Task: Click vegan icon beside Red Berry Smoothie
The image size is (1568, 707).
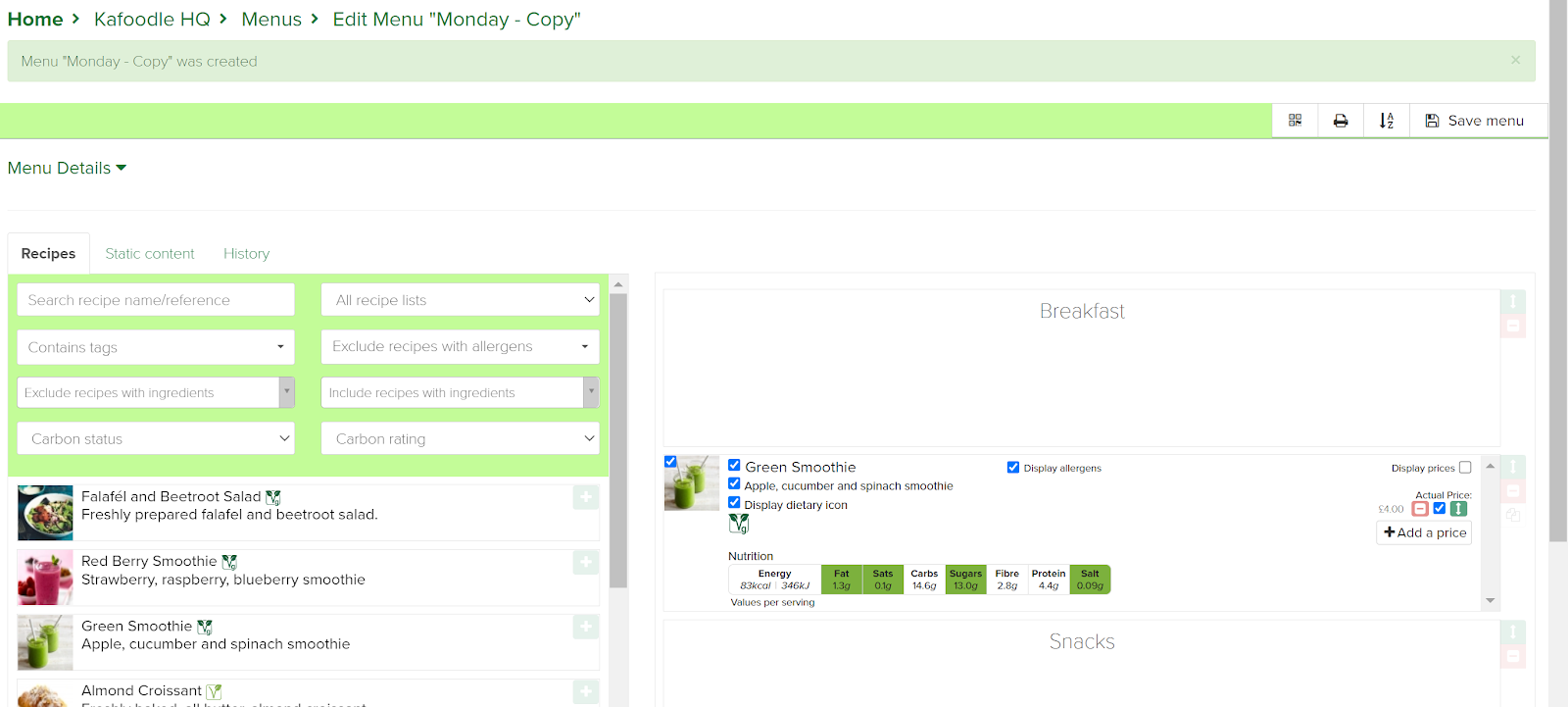Action: pos(229,563)
